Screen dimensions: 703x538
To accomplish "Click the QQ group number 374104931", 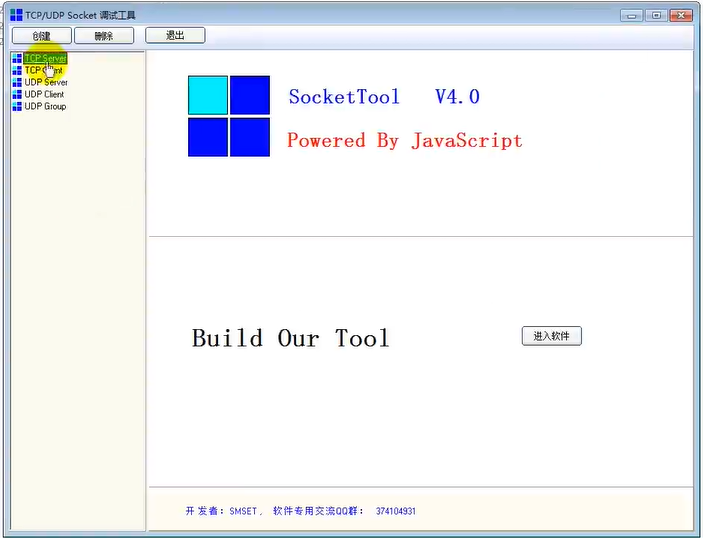I will point(396,511).
